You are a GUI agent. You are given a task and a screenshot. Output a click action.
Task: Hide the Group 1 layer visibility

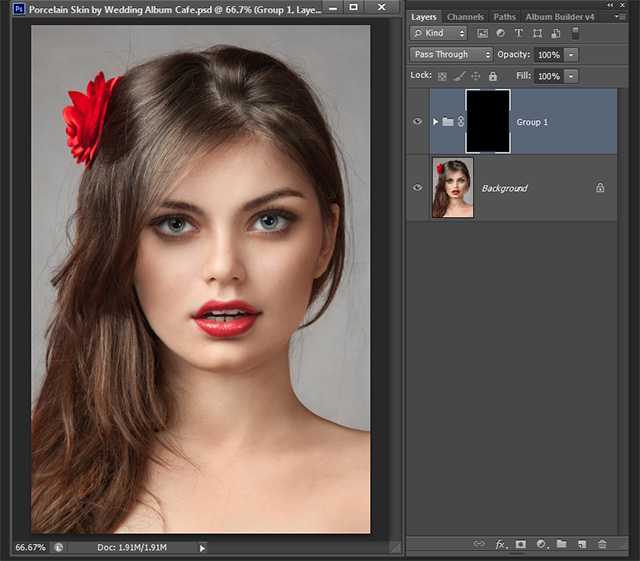point(418,122)
